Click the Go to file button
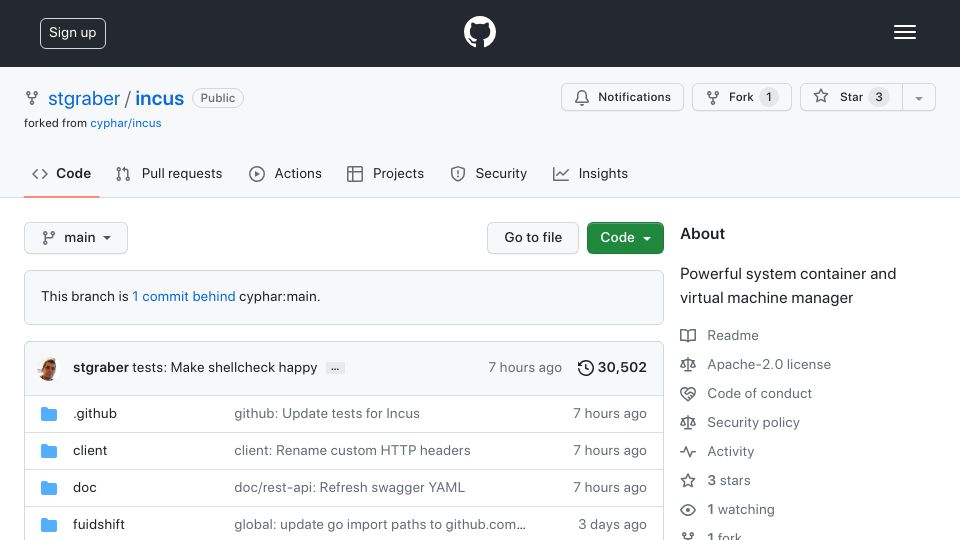The image size is (960, 540). [x=533, y=238]
